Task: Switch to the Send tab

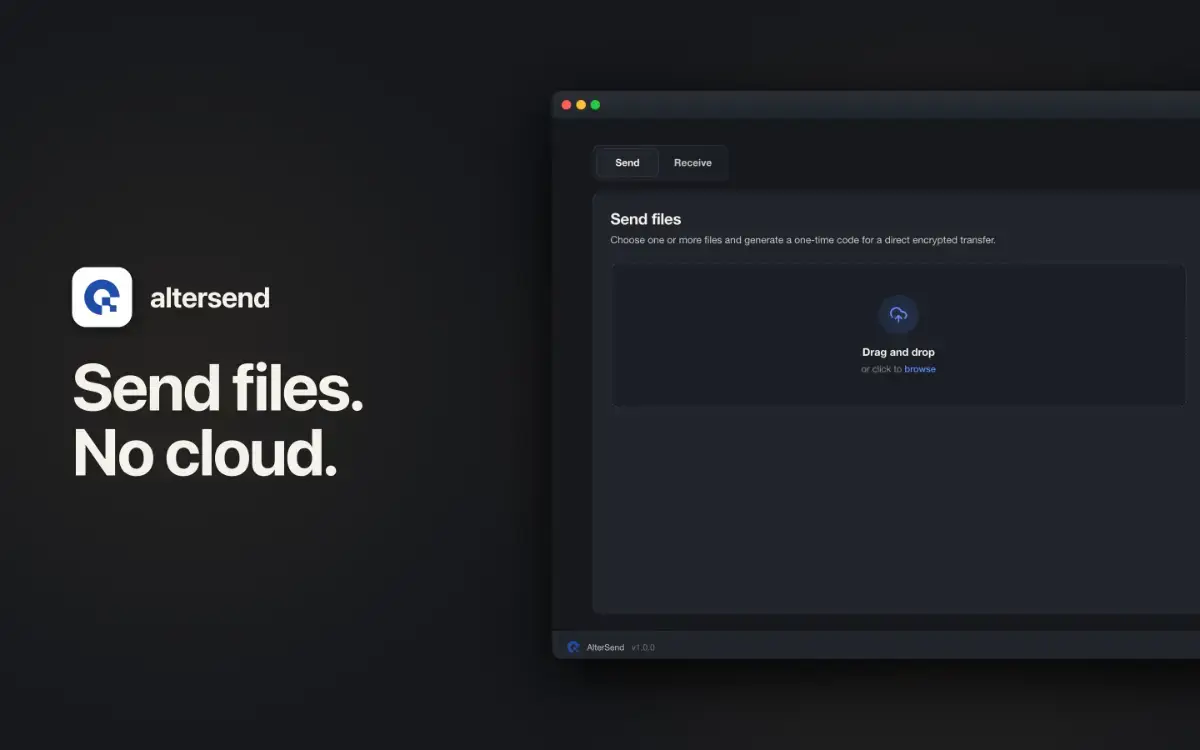Action: point(627,163)
